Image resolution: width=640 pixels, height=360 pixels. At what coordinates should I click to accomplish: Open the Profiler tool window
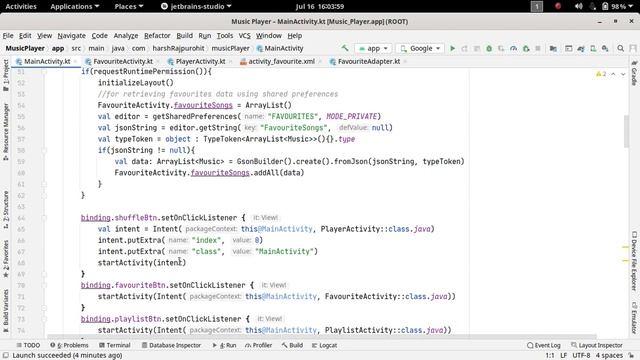(258, 345)
